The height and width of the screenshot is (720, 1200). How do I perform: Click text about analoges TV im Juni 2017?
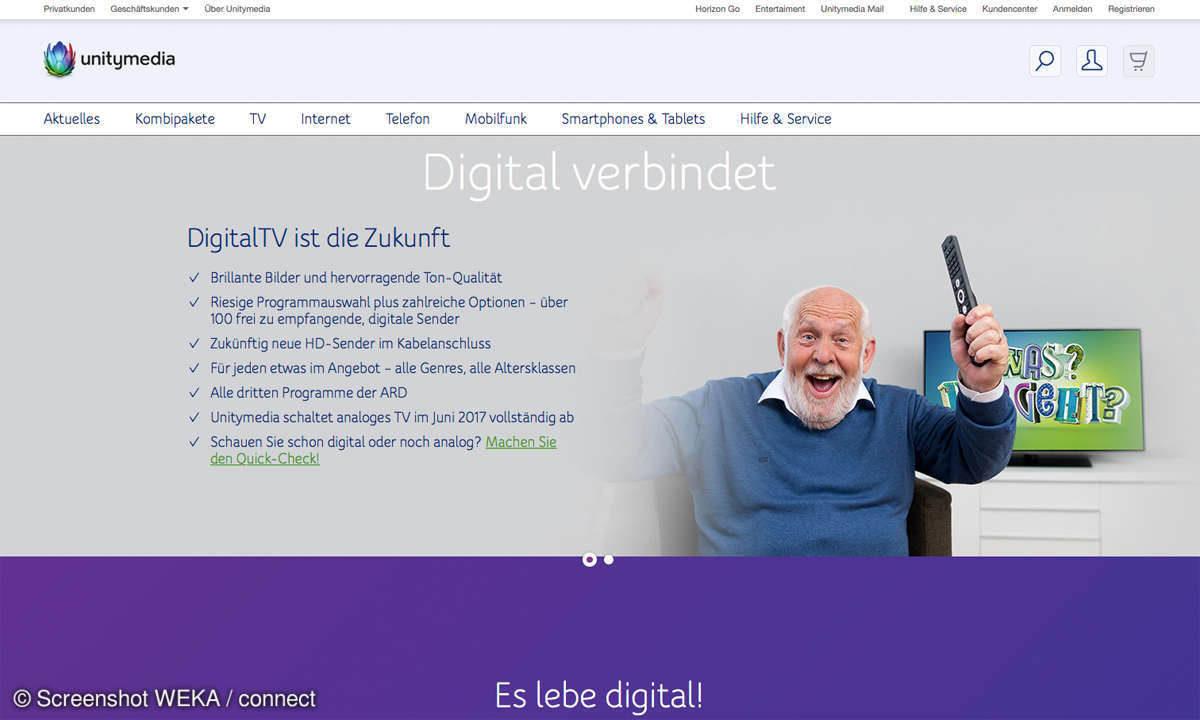click(x=392, y=418)
